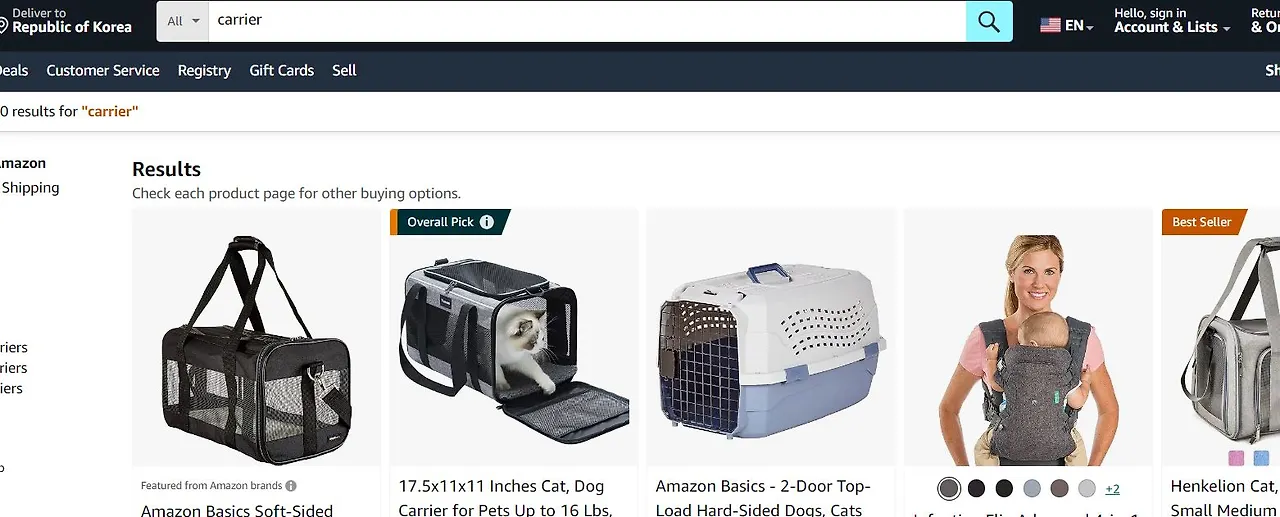Click the Best Seller badge
The image size is (1280, 517).
(1203, 222)
